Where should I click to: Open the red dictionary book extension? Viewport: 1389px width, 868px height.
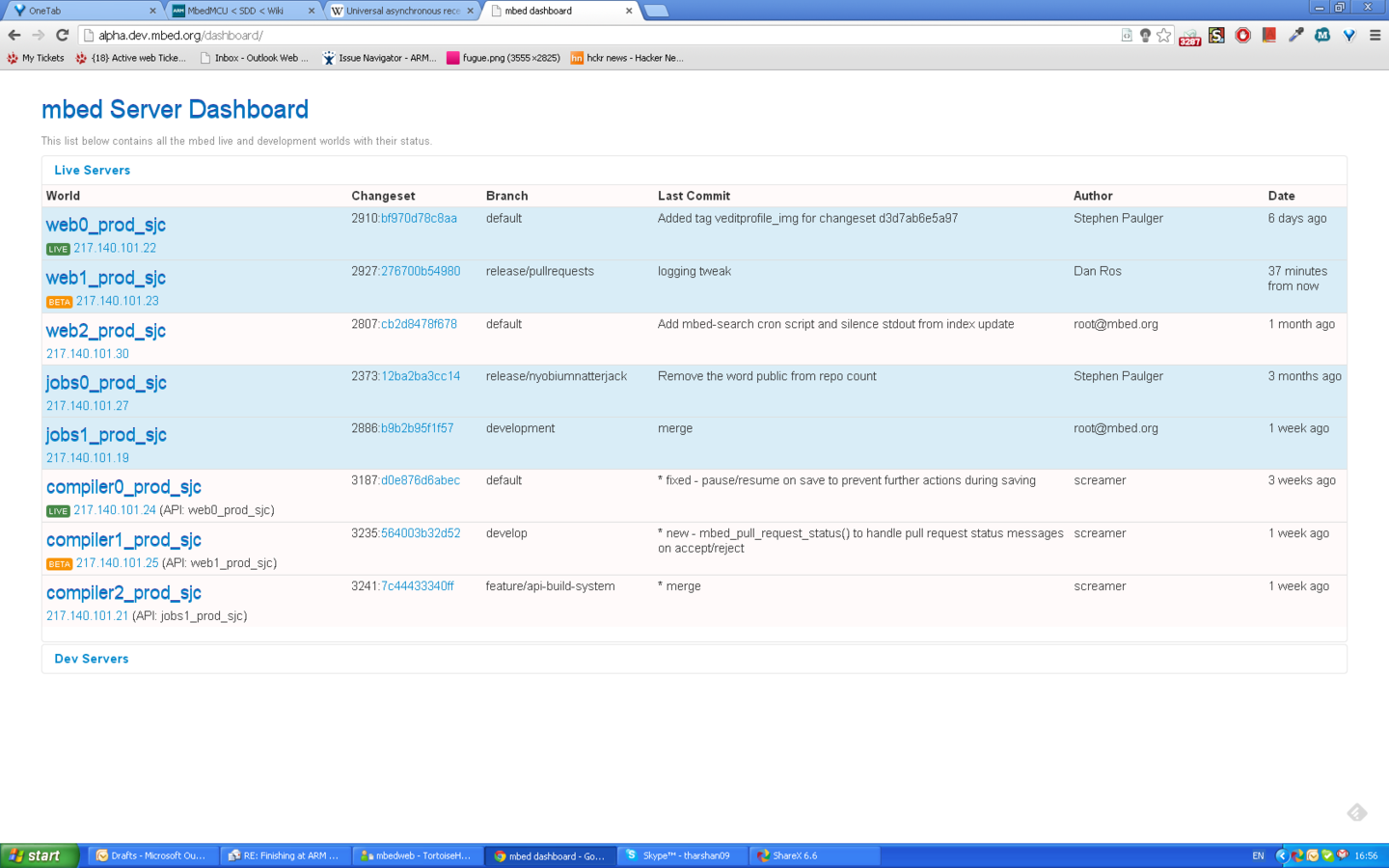1269,35
